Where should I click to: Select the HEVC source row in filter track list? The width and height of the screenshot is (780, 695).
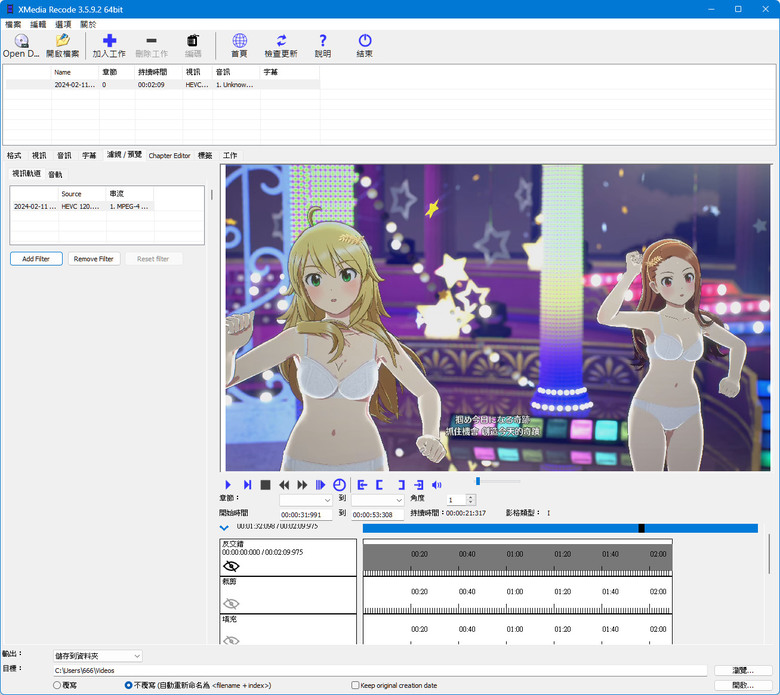(x=82, y=206)
